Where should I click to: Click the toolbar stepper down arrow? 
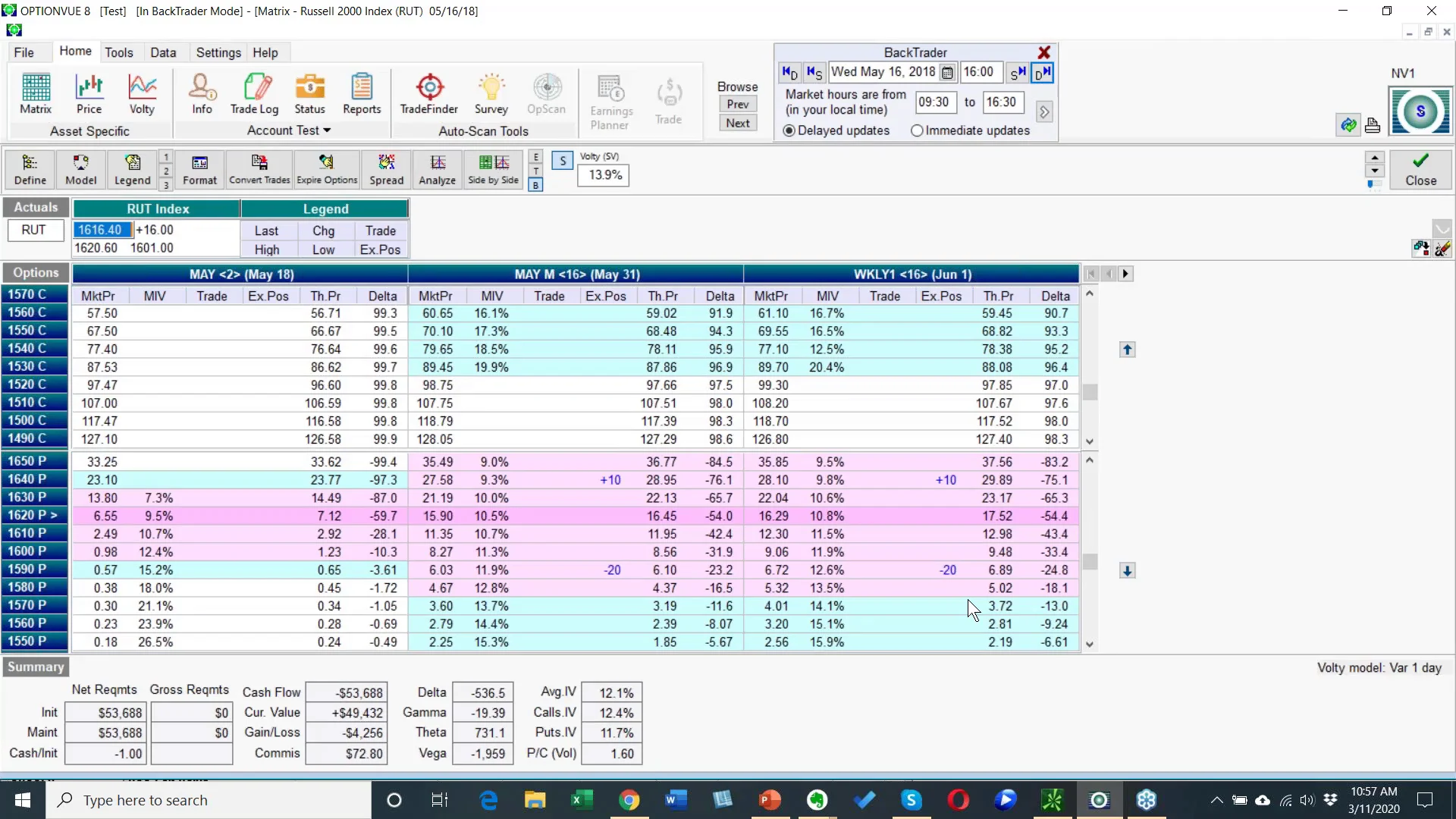tap(1375, 171)
